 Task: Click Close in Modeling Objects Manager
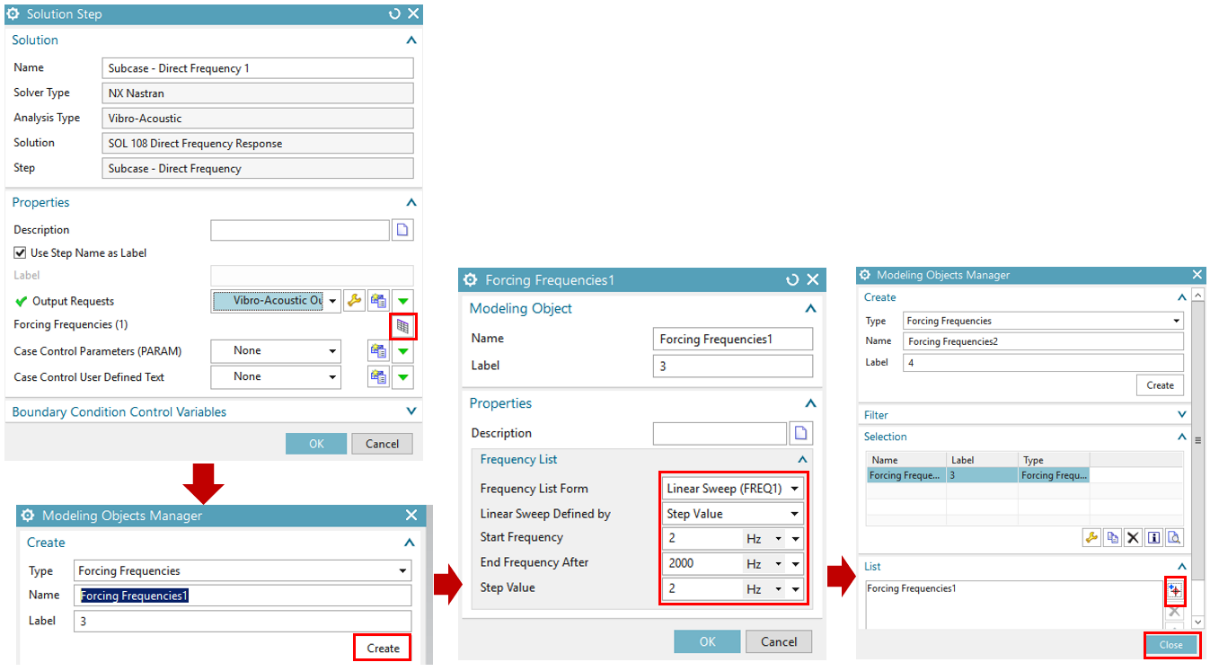click(1170, 645)
